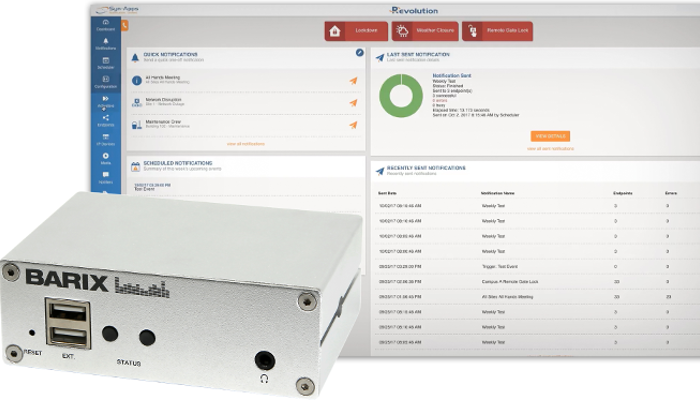Open IP Devices in the sidebar
Viewport: 700px width, 400px height.
coord(106,140)
